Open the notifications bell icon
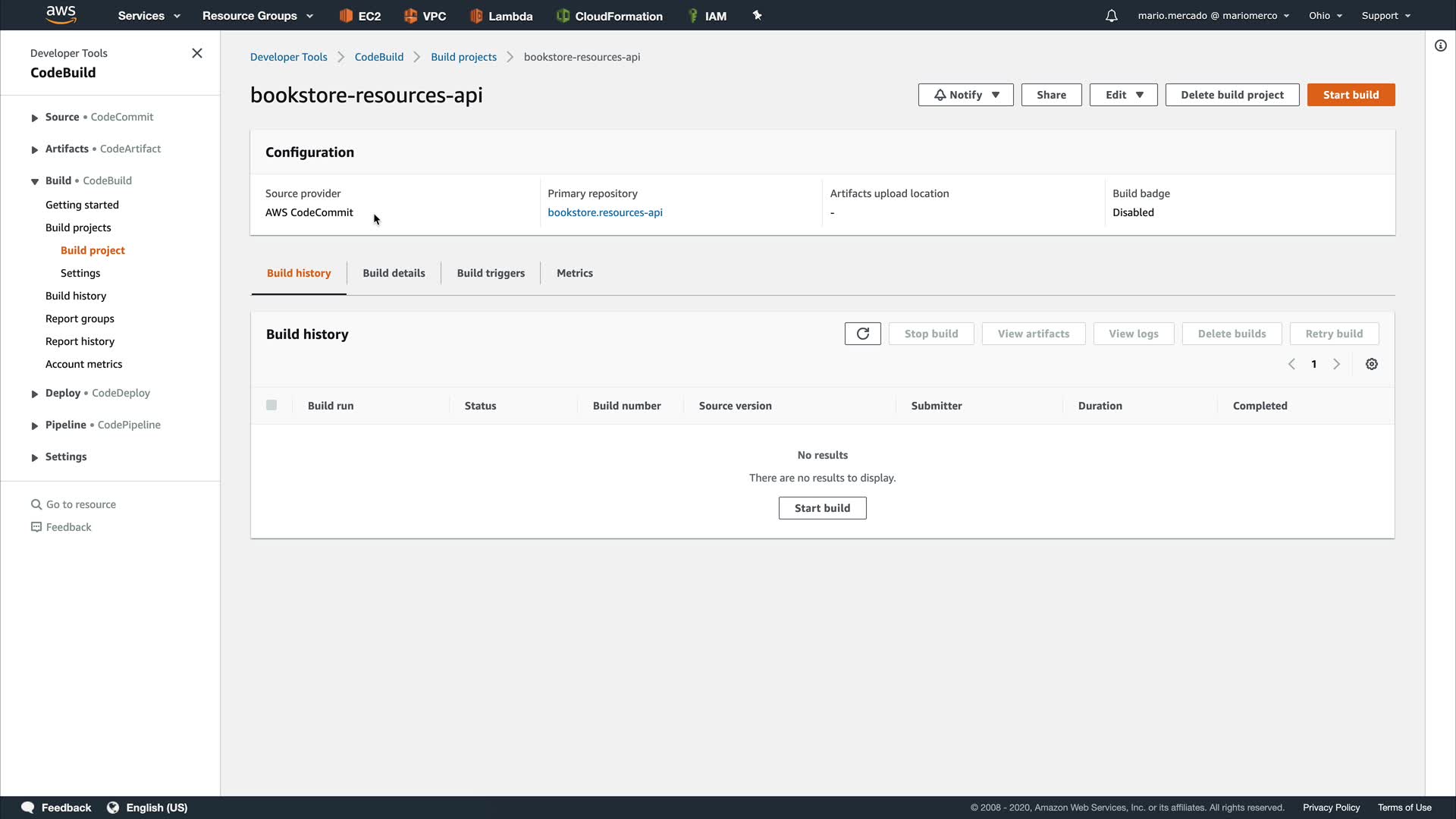 [x=1111, y=16]
